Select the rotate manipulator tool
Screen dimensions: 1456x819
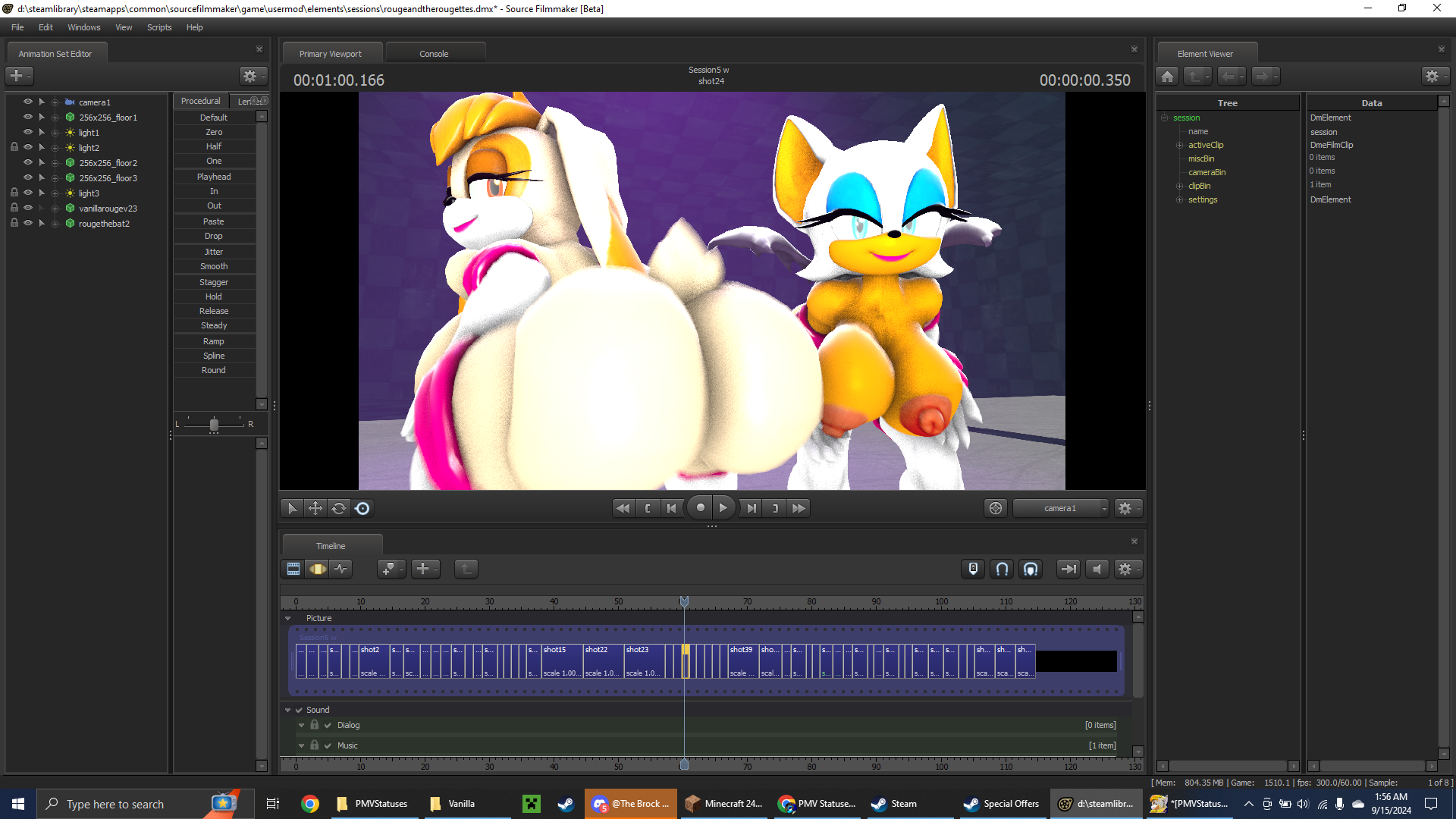[339, 508]
